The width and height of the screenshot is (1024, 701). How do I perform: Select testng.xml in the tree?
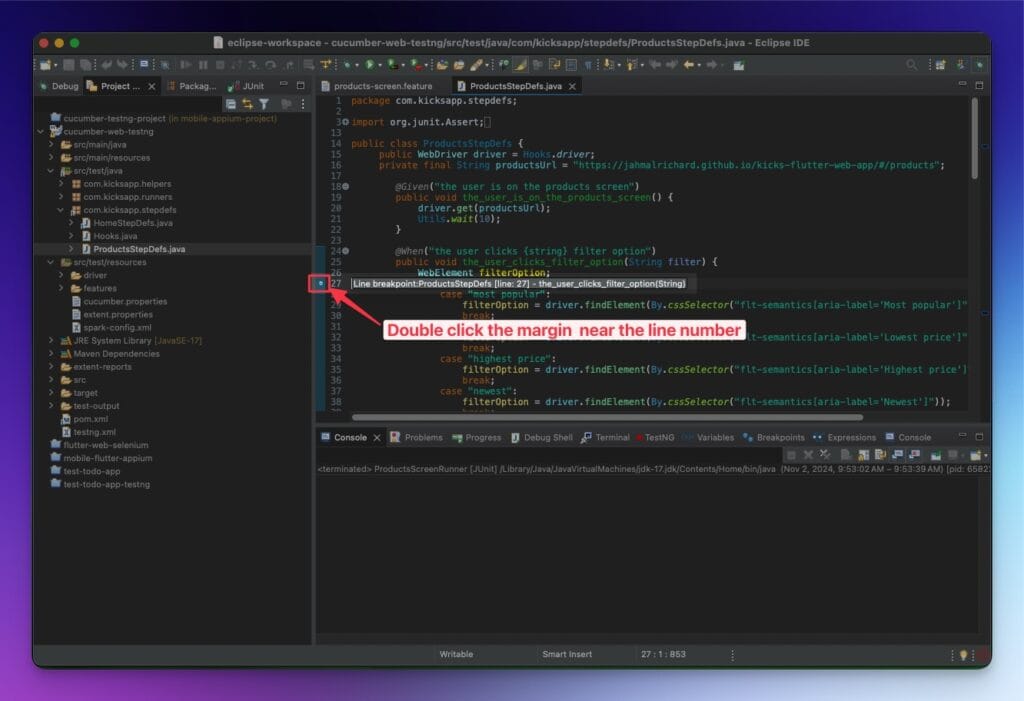[94, 432]
